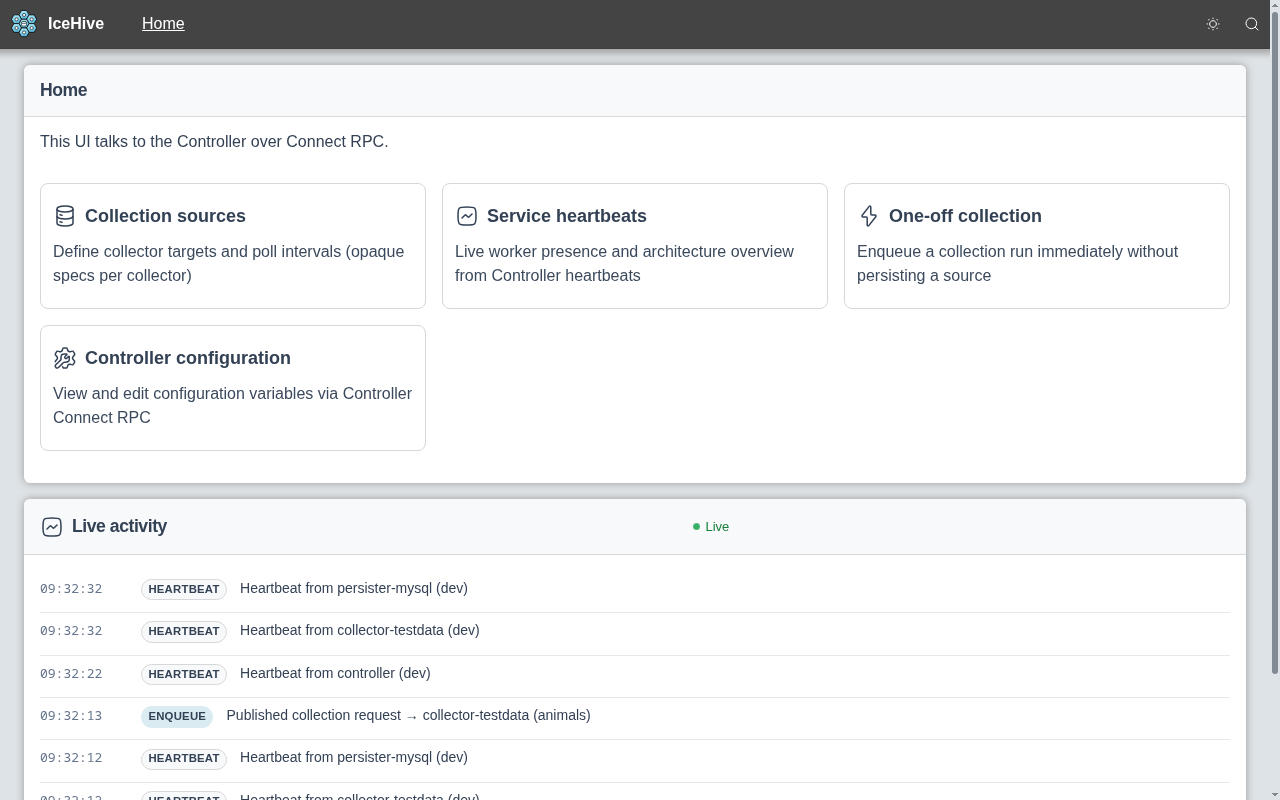Viewport: 1280px width, 800px height.
Task: Click the Controller configuration gear icon
Action: pyautogui.click(x=65, y=358)
